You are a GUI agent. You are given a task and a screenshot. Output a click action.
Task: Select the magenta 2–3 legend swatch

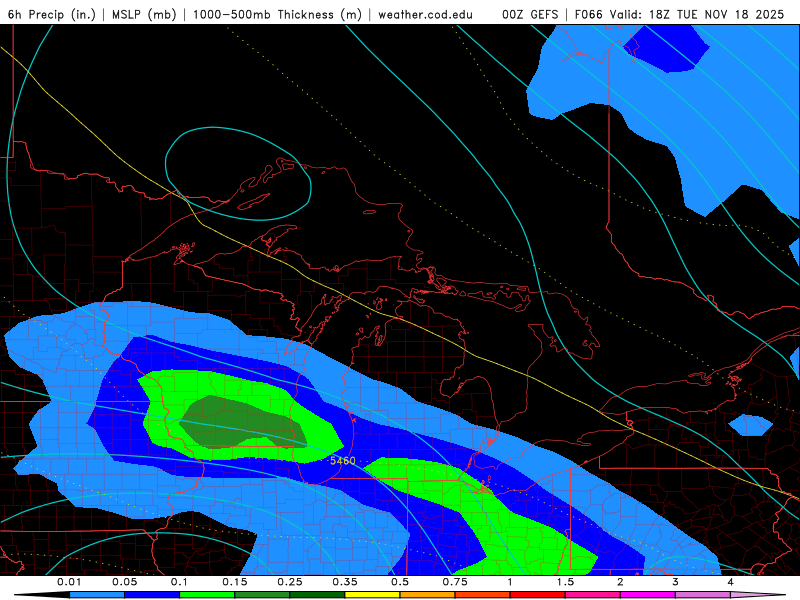point(648,595)
